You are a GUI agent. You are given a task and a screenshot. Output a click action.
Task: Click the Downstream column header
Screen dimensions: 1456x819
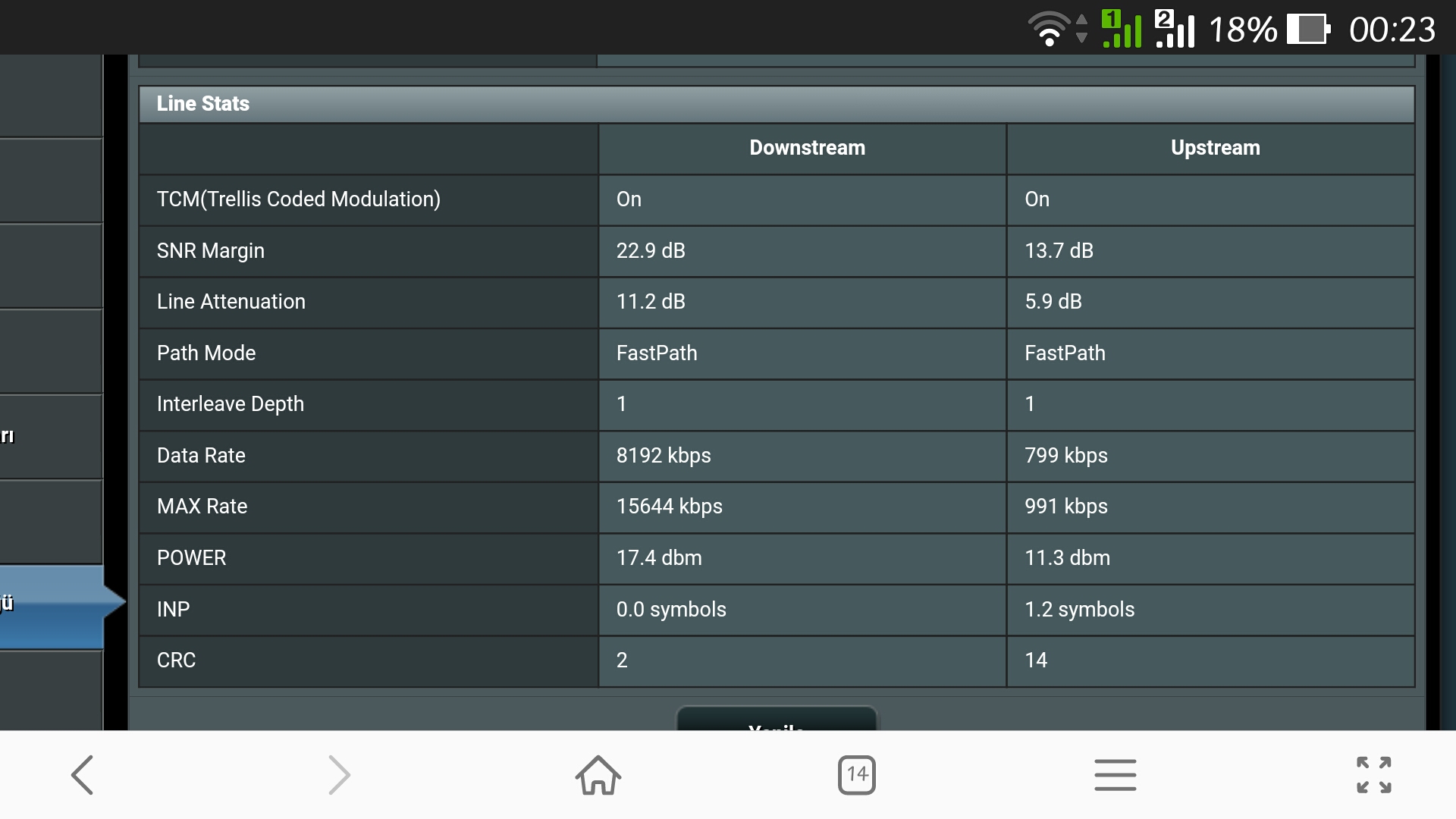806,148
